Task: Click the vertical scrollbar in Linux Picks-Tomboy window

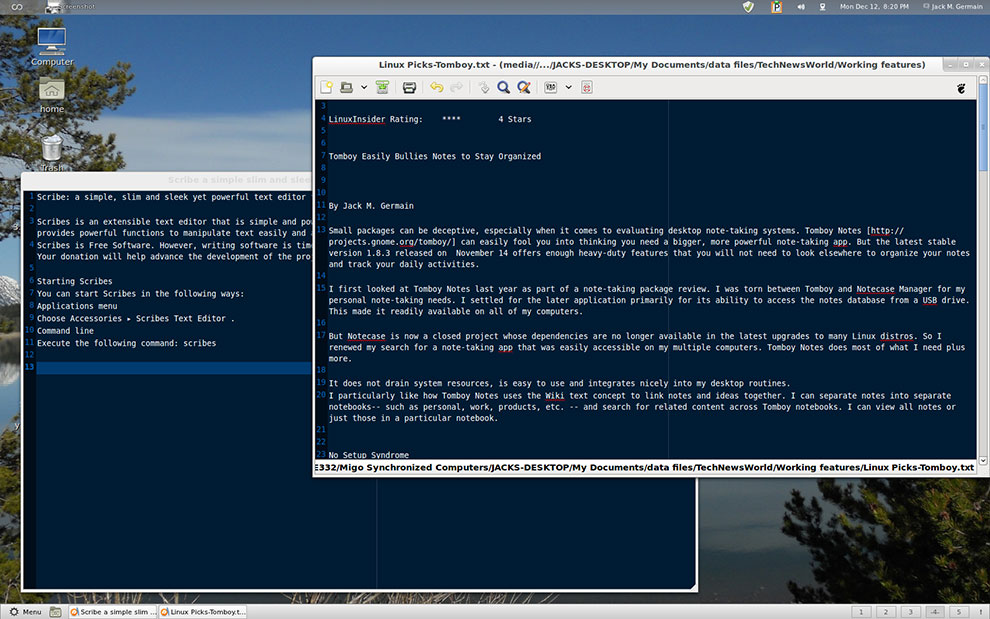Action: [x=983, y=126]
